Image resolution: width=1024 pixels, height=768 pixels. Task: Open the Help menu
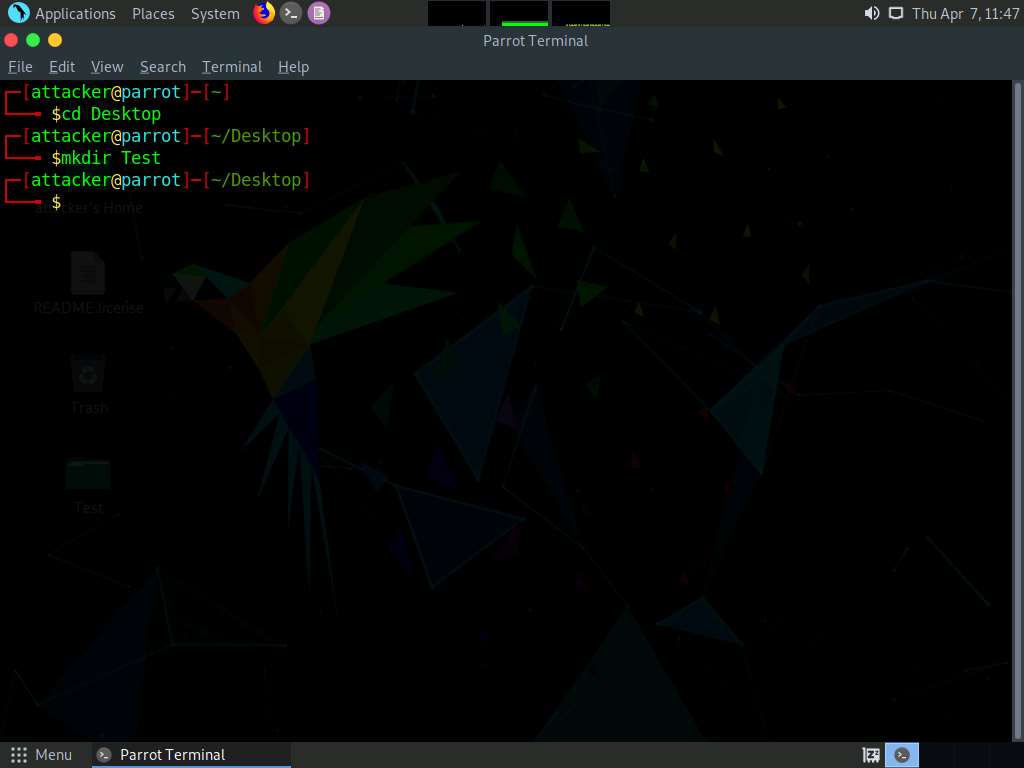[293, 67]
